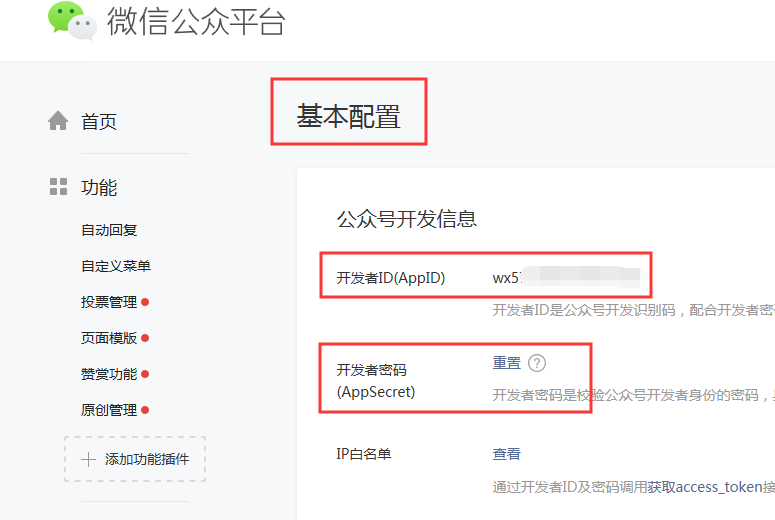
Task: Click the 添加功能插件 button
Action: click(x=135, y=459)
